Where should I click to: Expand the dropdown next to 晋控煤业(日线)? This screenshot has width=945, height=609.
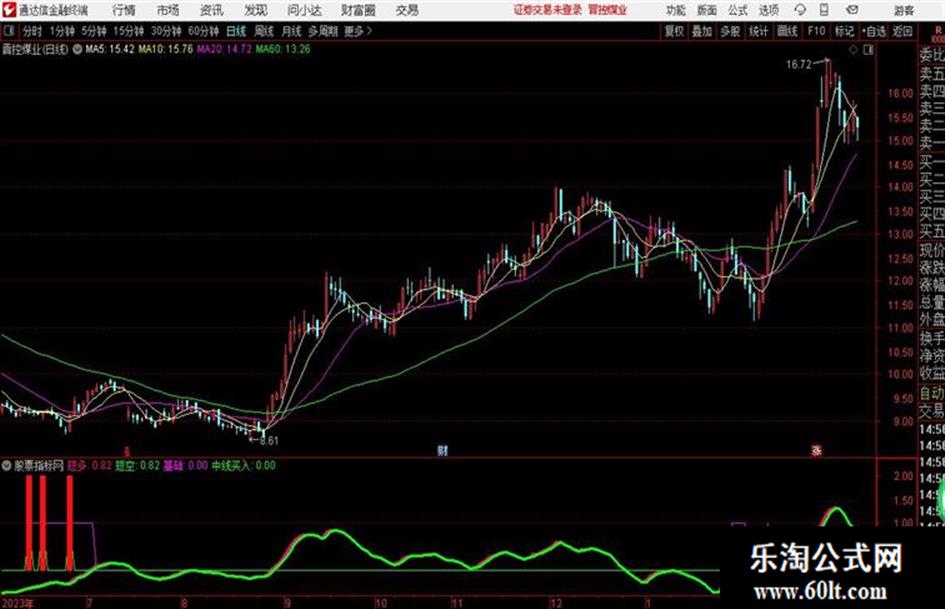[77, 49]
